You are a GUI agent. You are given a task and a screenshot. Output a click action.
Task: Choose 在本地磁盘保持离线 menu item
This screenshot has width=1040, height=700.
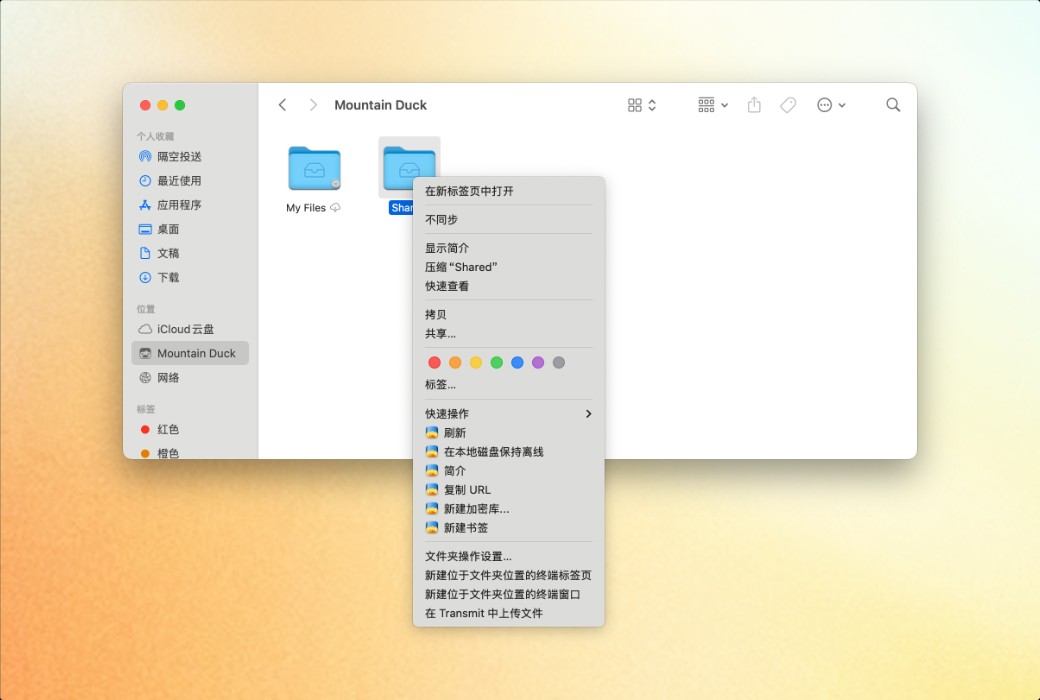[509, 452]
